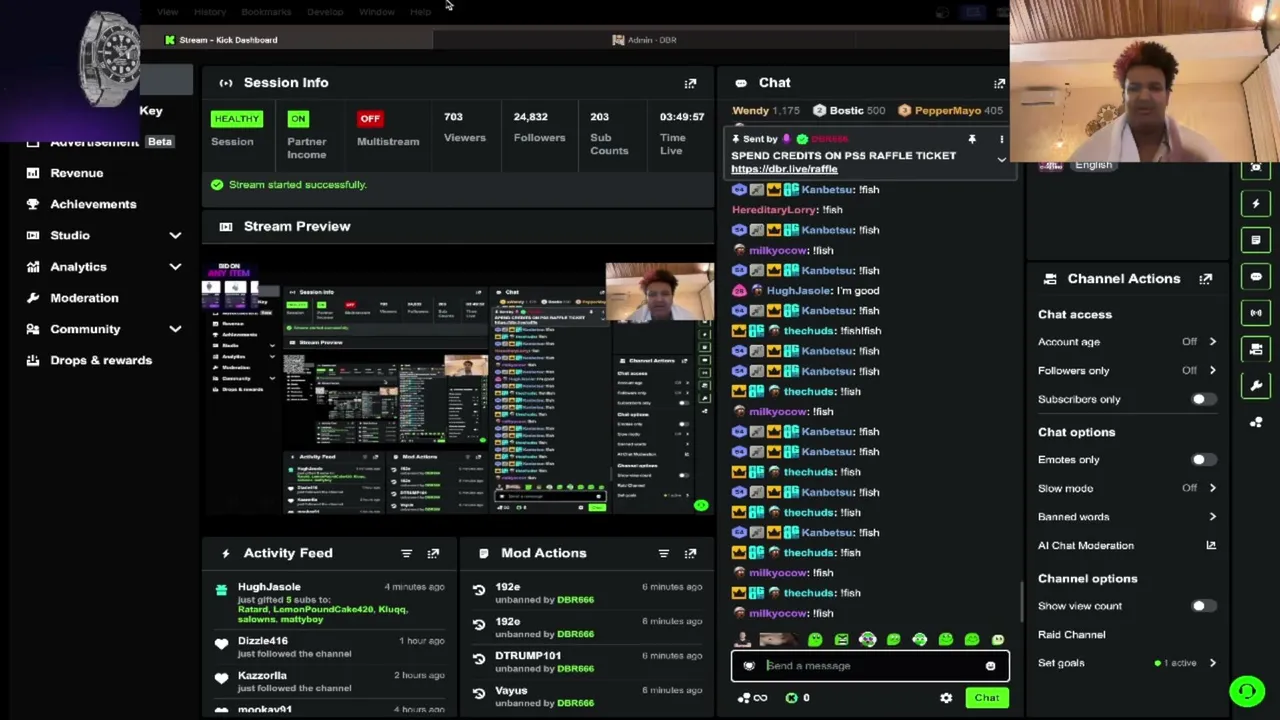Click the Stream Preview thumbnail
The image size is (1280, 720).
point(458,387)
